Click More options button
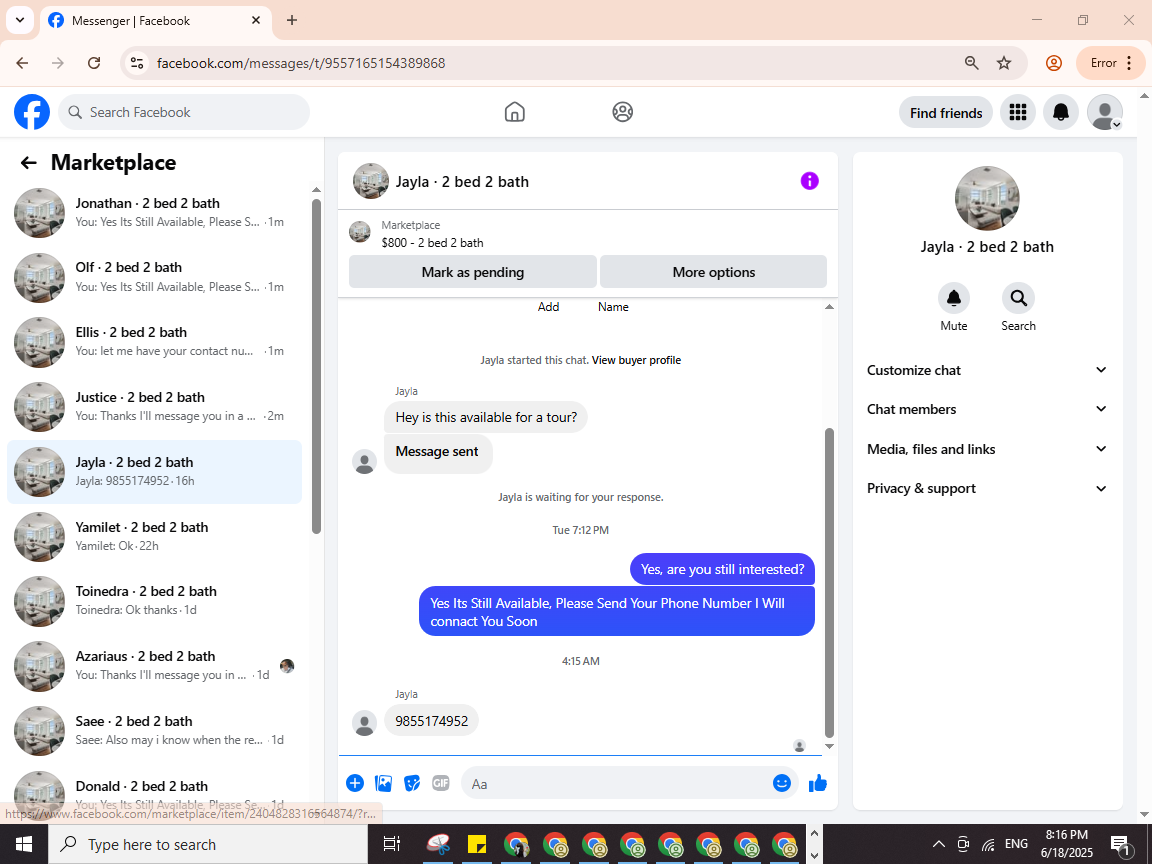 (713, 272)
